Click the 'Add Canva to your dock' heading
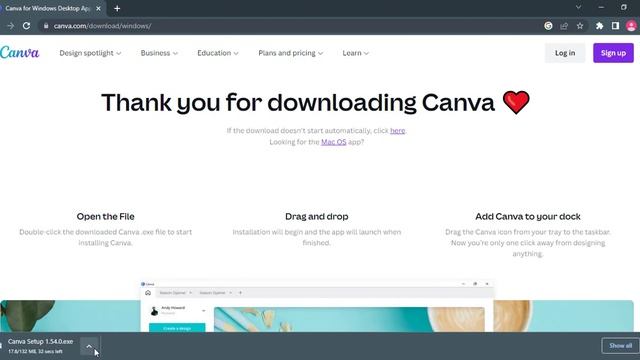Image resolution: width=640 pixels, height=360 pixels. 528,216
